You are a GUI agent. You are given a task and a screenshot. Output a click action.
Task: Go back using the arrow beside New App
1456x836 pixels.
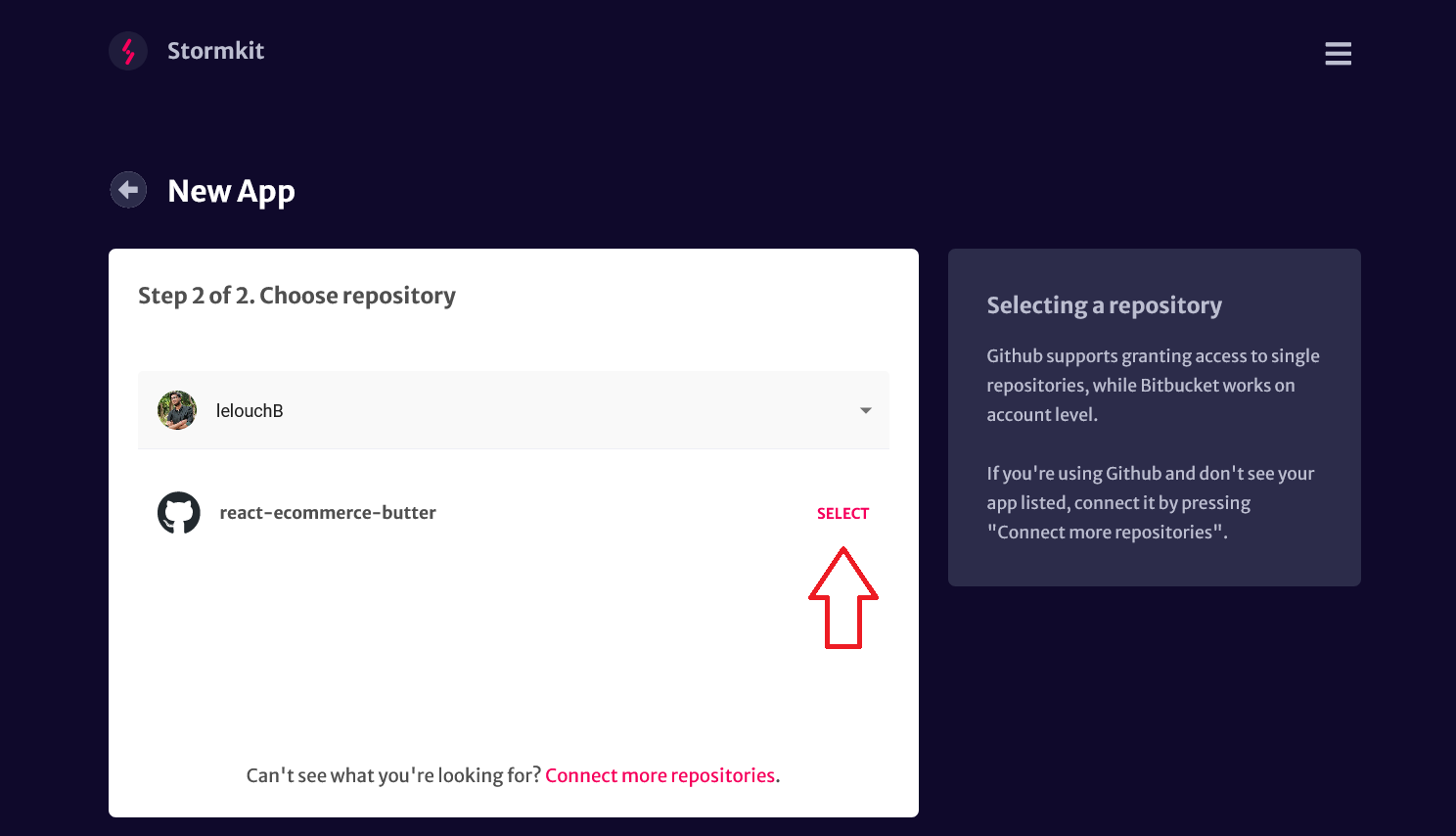click(x=128, y=190)
